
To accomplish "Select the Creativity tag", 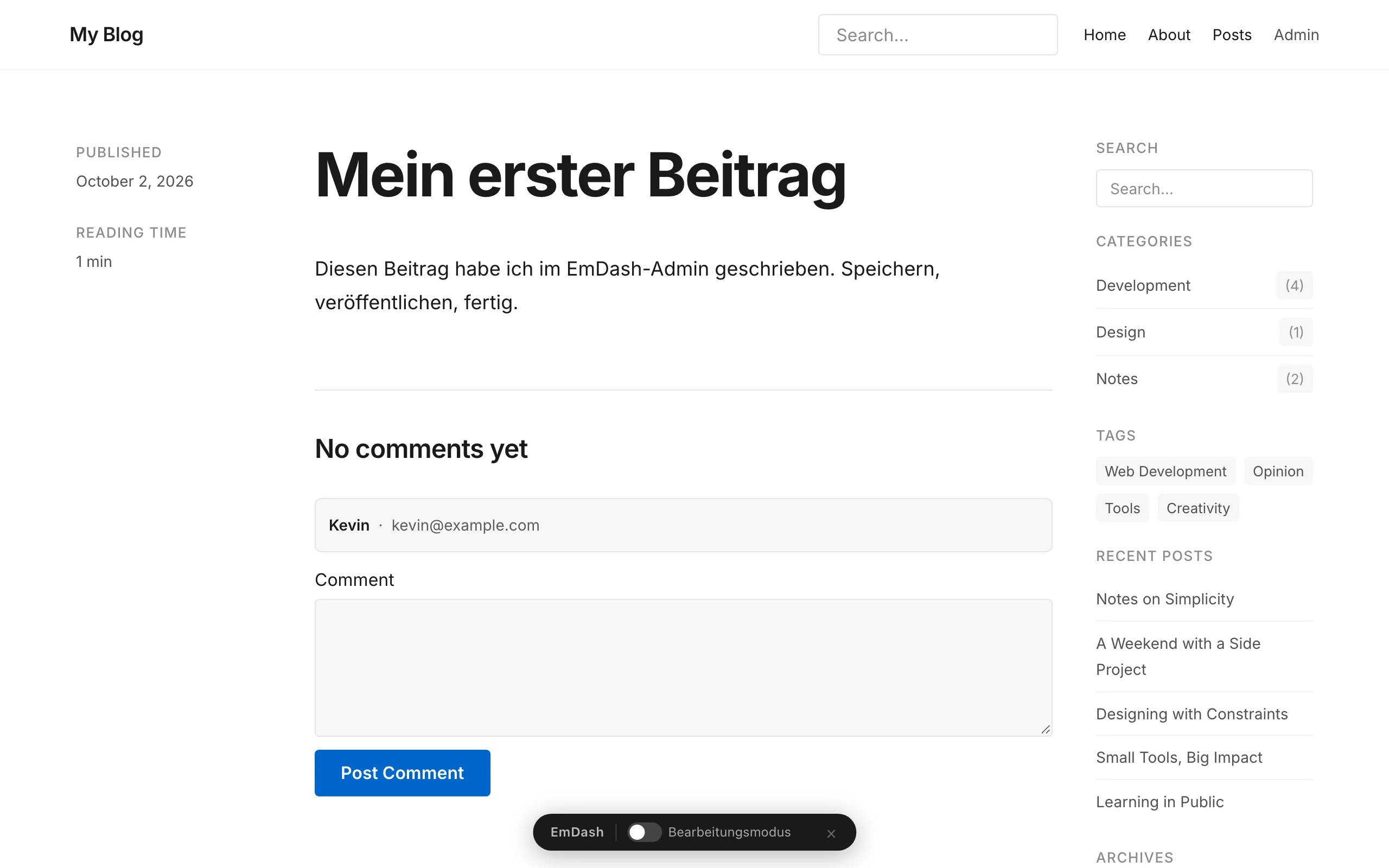I will tap(1198, 508).
